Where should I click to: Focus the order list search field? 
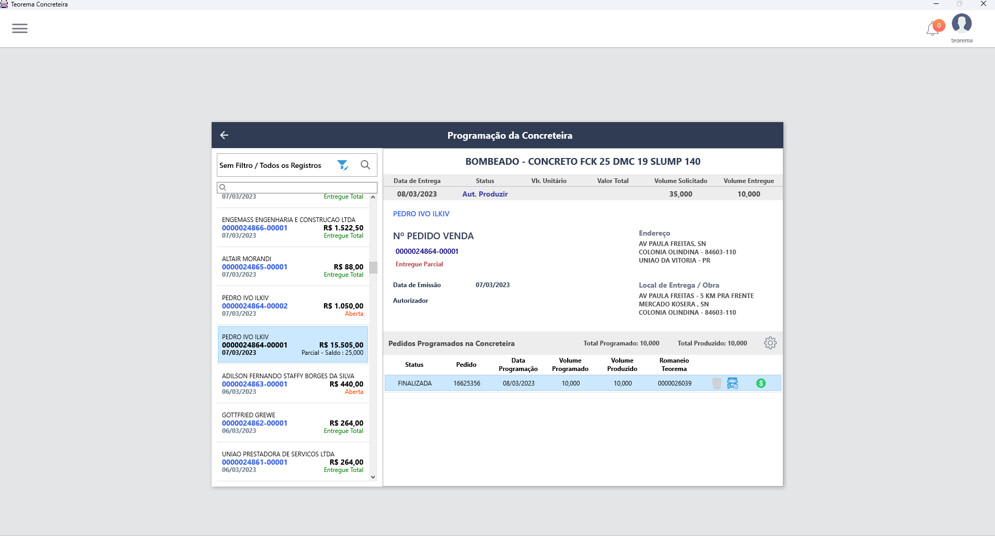tap(297, 187)
